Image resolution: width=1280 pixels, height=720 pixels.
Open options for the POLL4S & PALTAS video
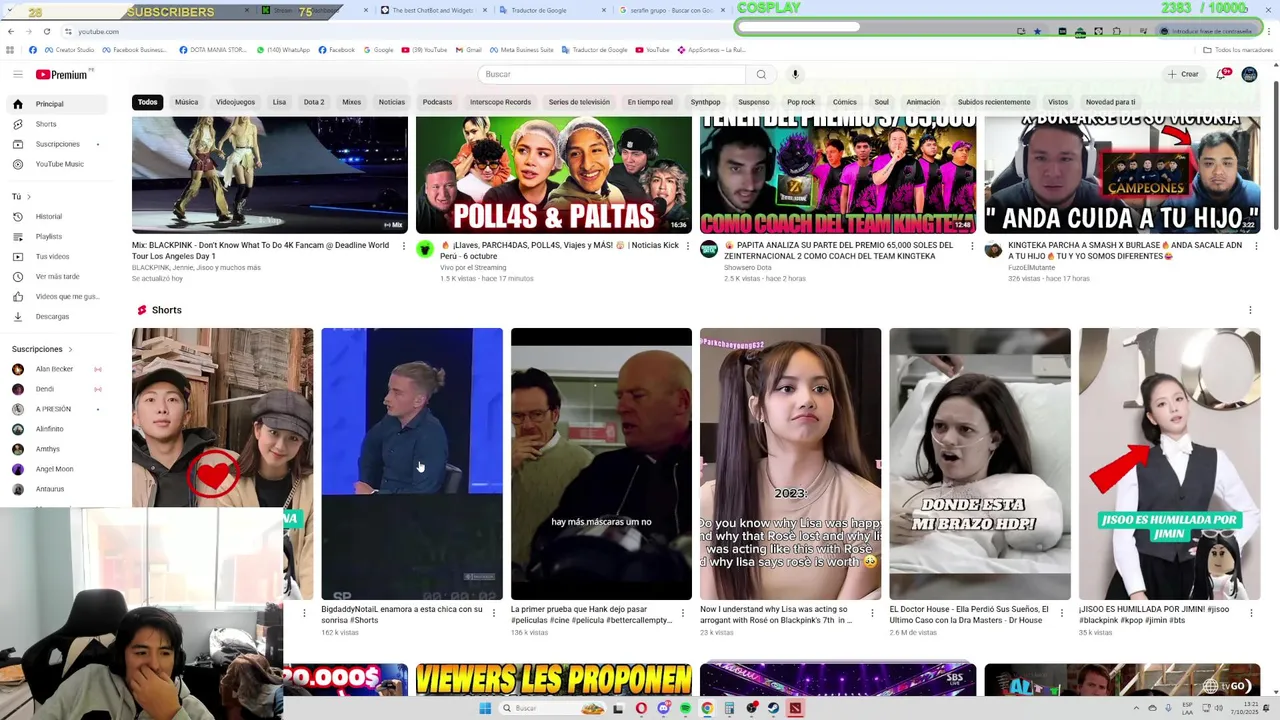tap(688, 246)
